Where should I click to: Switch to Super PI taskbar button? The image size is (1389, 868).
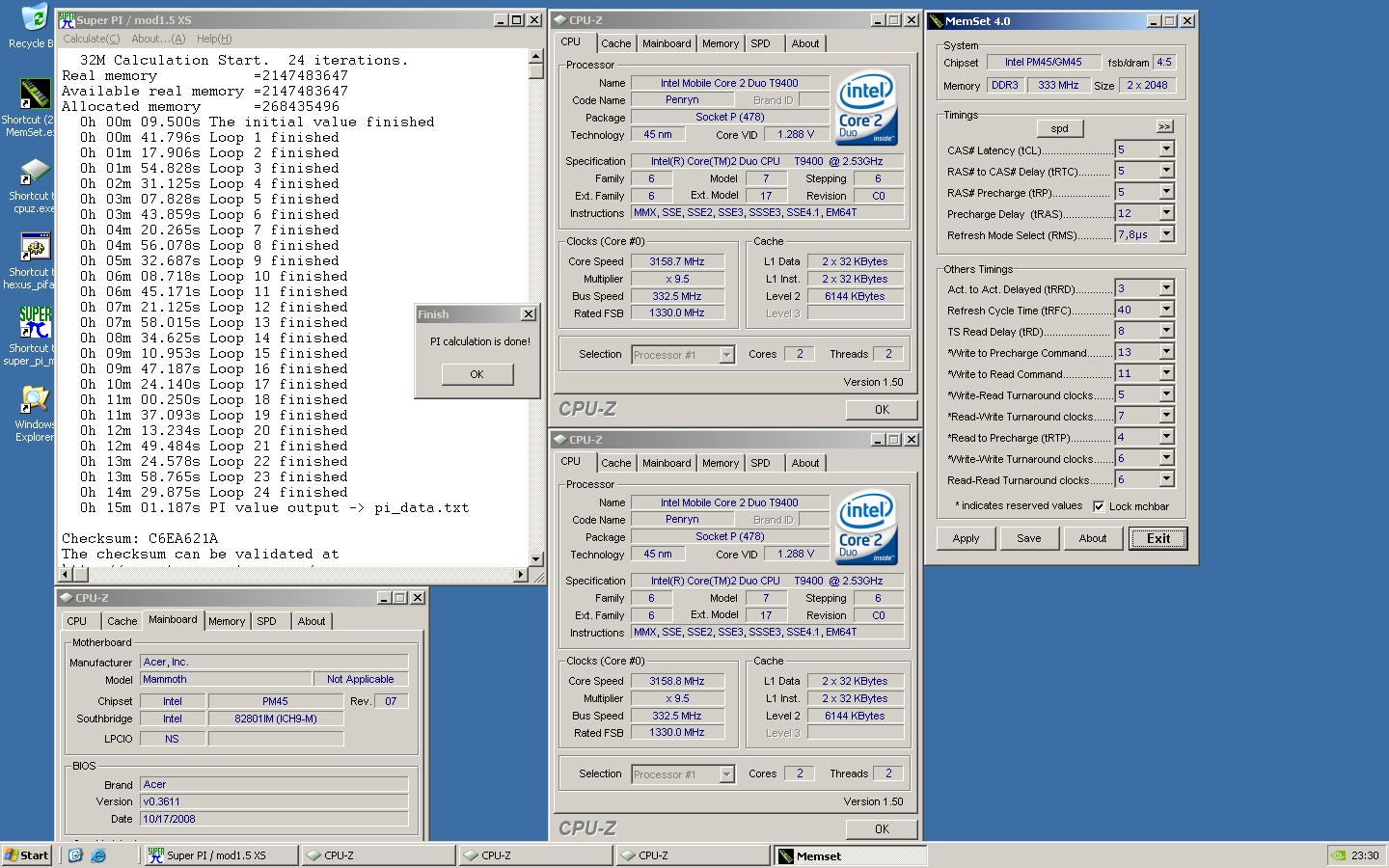pos(220,855)
